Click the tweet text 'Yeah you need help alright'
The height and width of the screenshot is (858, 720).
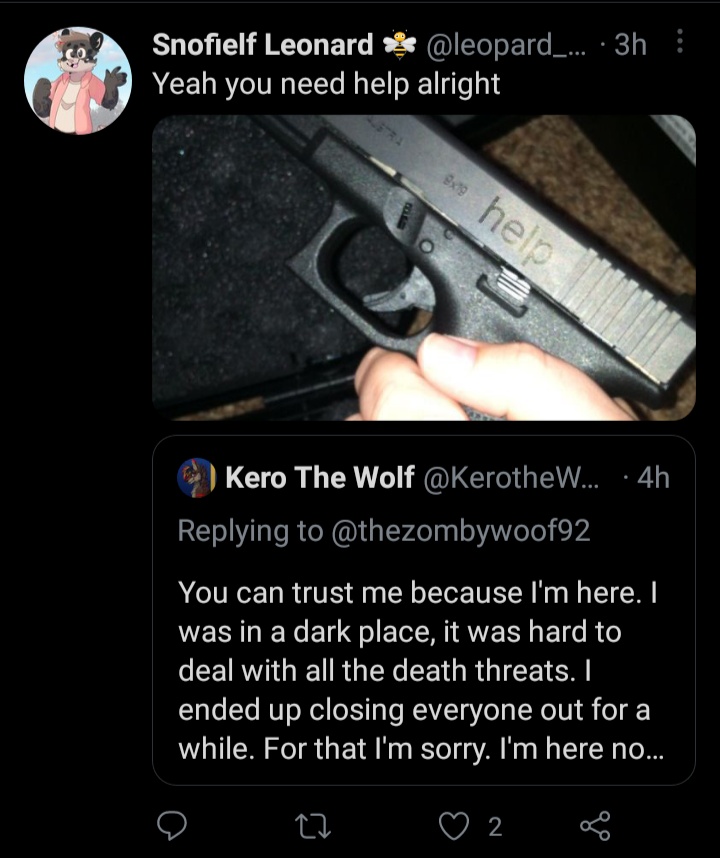pyautogui.click(x=326, y=84)
